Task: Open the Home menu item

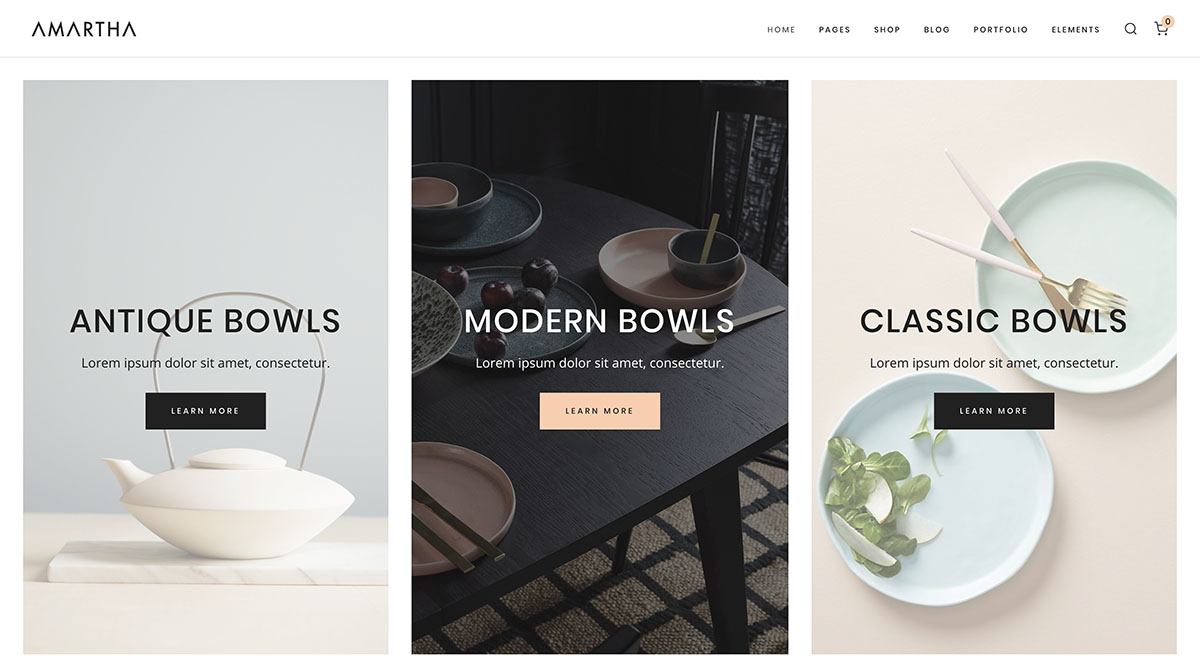Action: point(781,30)
